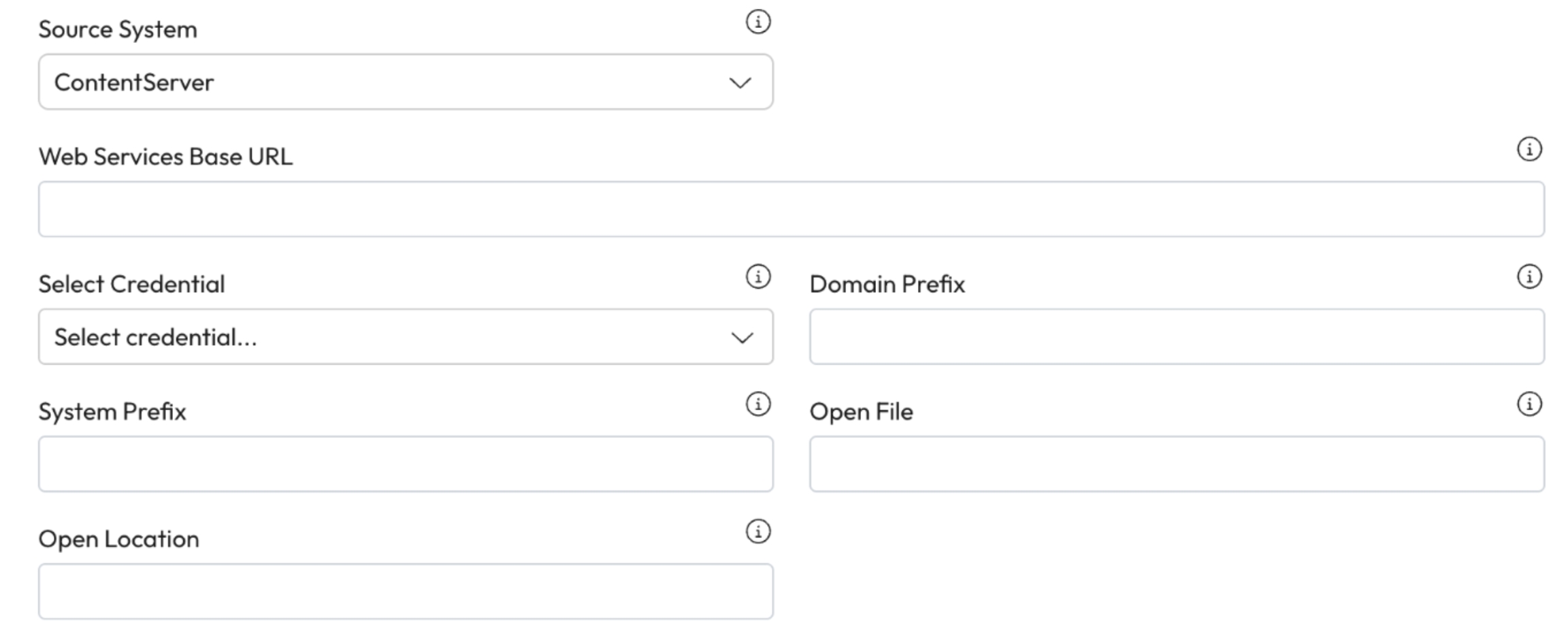
Task: Focus the Web Services Base URL field
Action: 791,210
